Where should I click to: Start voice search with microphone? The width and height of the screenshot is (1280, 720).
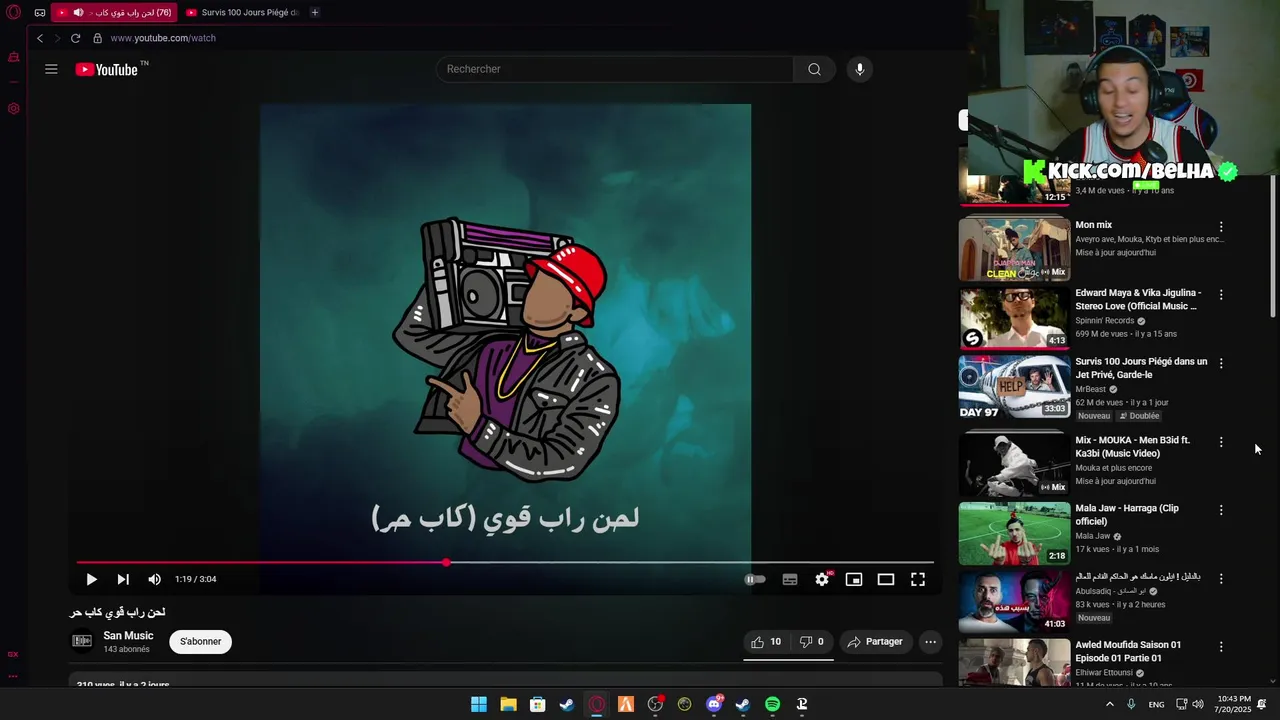coord(859,69)
